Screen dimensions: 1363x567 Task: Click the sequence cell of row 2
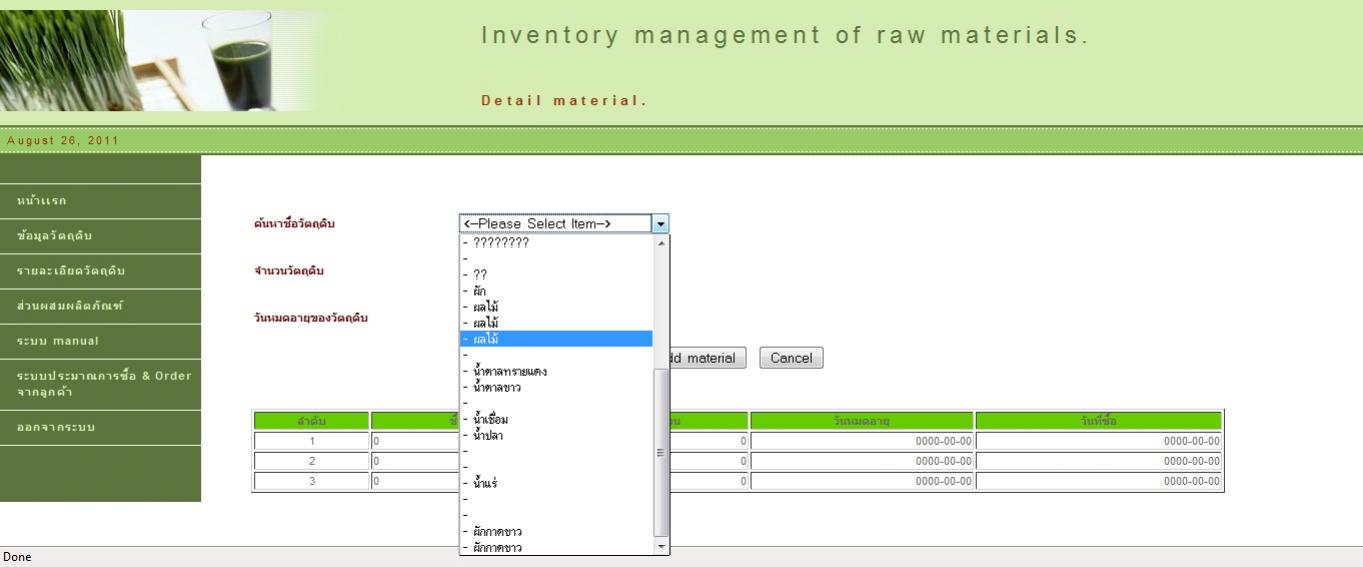311,461
